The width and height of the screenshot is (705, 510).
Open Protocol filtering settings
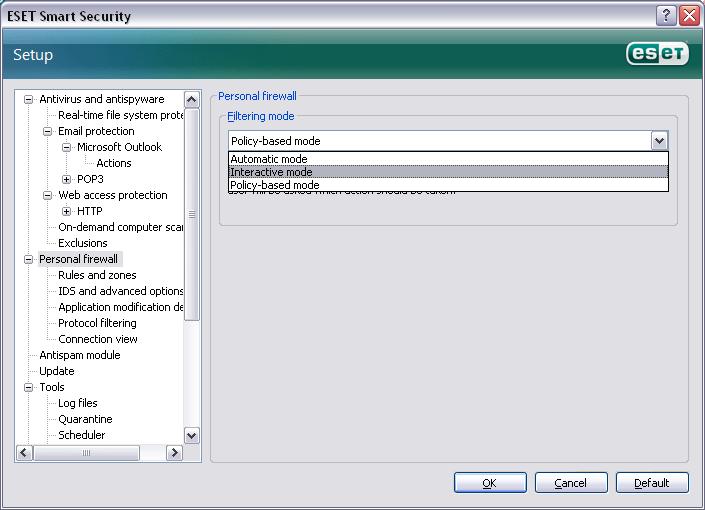[97, 323]
